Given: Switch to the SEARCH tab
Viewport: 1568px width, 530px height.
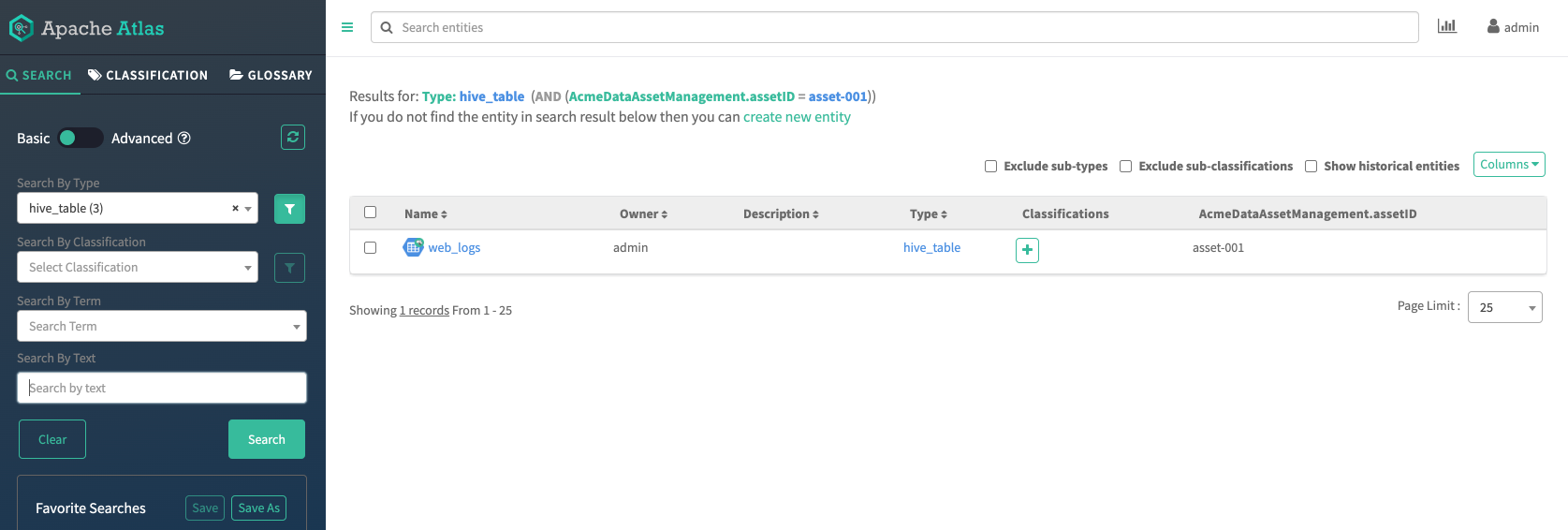Looking at the screenshot, I should tap(39, 75).
